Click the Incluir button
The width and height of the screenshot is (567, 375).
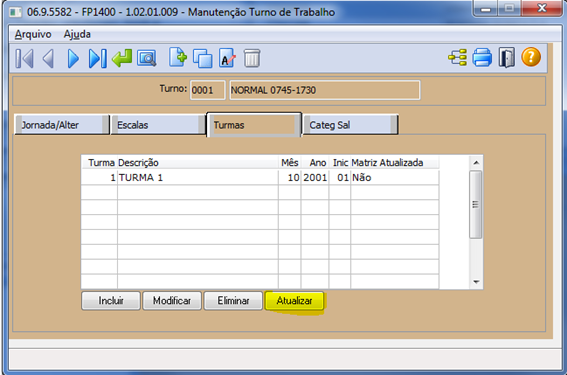click(111, 301)
